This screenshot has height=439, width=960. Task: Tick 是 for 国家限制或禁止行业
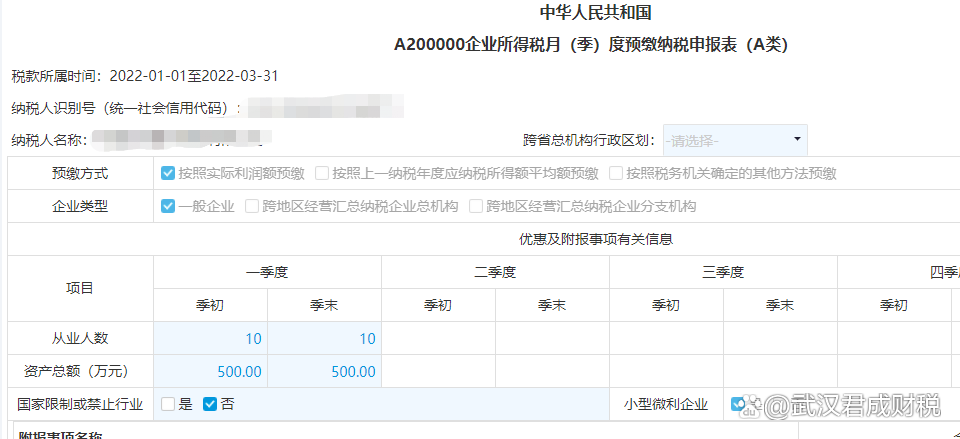(168, 404)
